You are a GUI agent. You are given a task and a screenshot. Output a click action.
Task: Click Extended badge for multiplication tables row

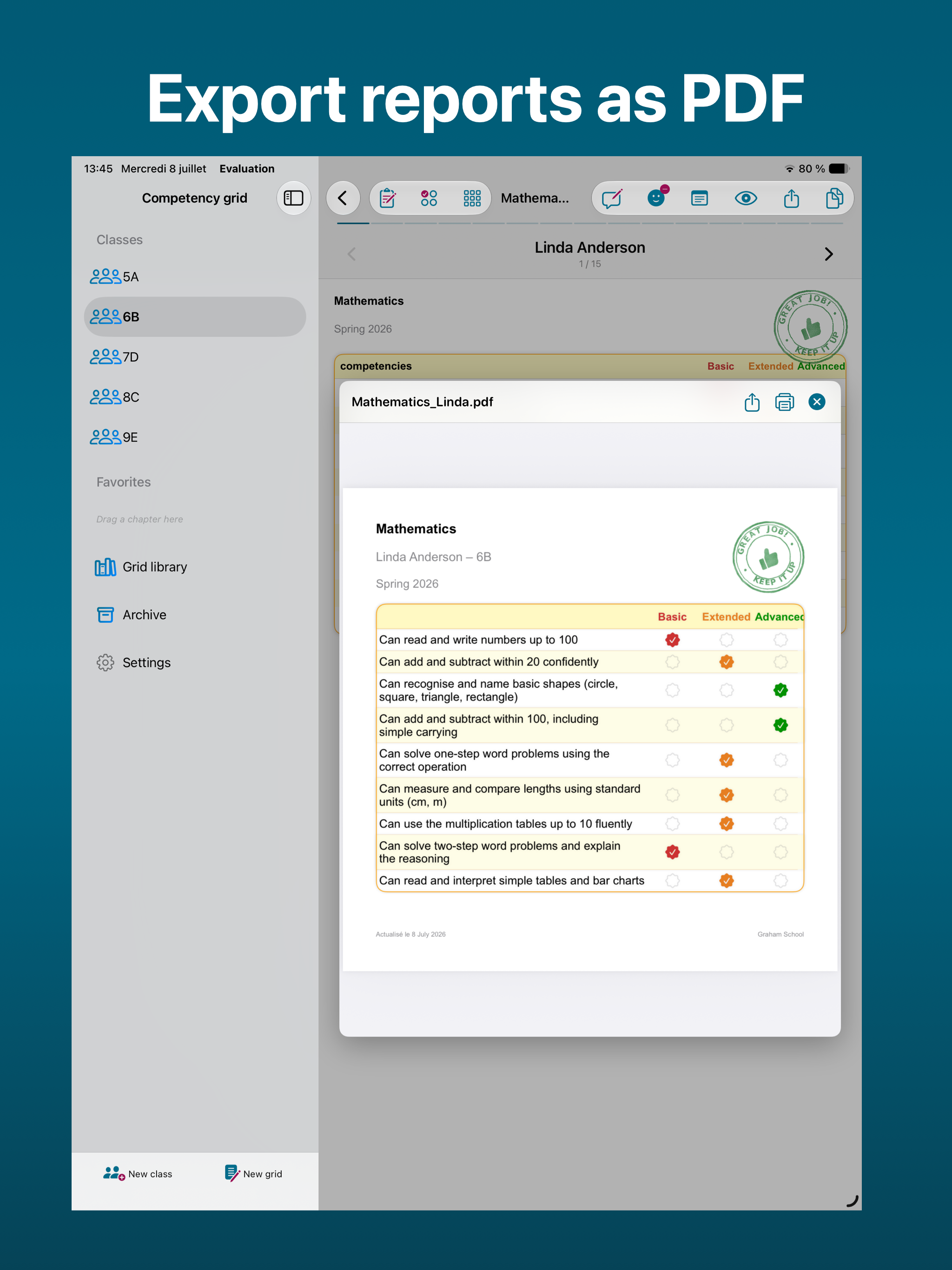coord(727,824)
